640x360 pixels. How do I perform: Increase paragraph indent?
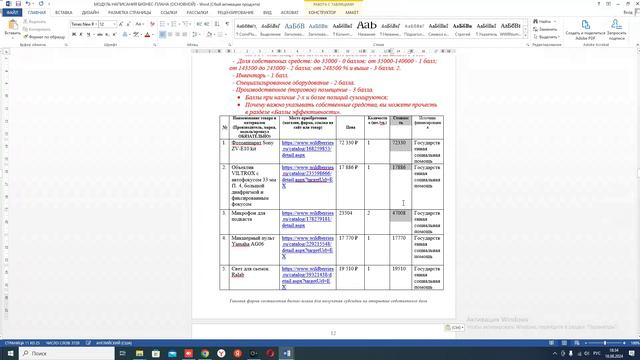point(207,24)
